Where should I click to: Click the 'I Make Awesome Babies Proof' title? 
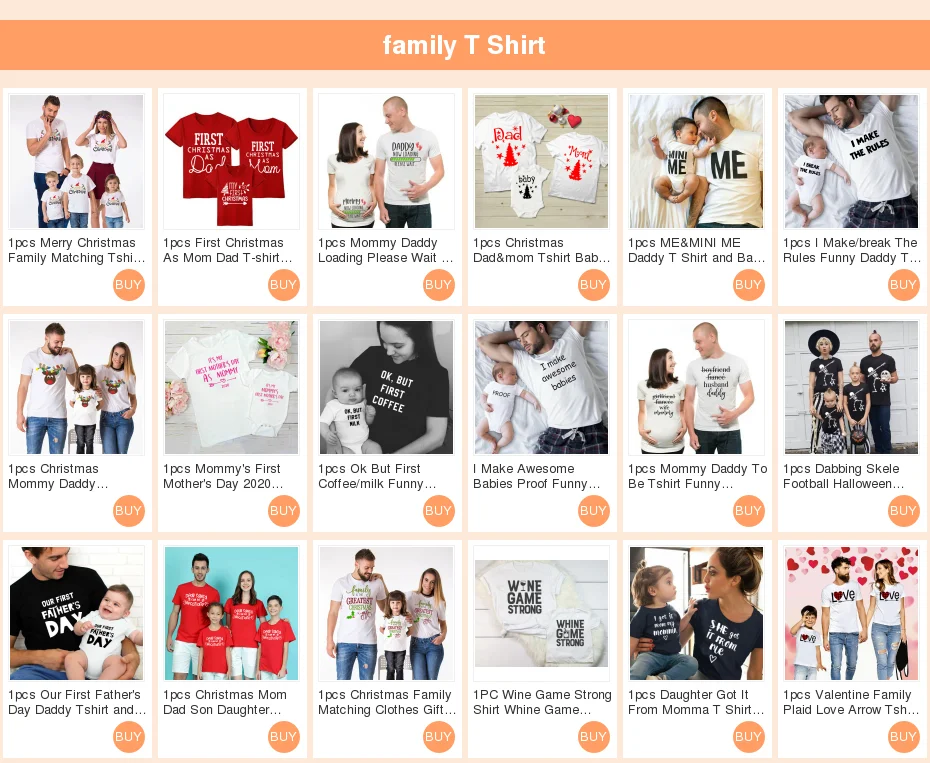[x=537, y=476]
